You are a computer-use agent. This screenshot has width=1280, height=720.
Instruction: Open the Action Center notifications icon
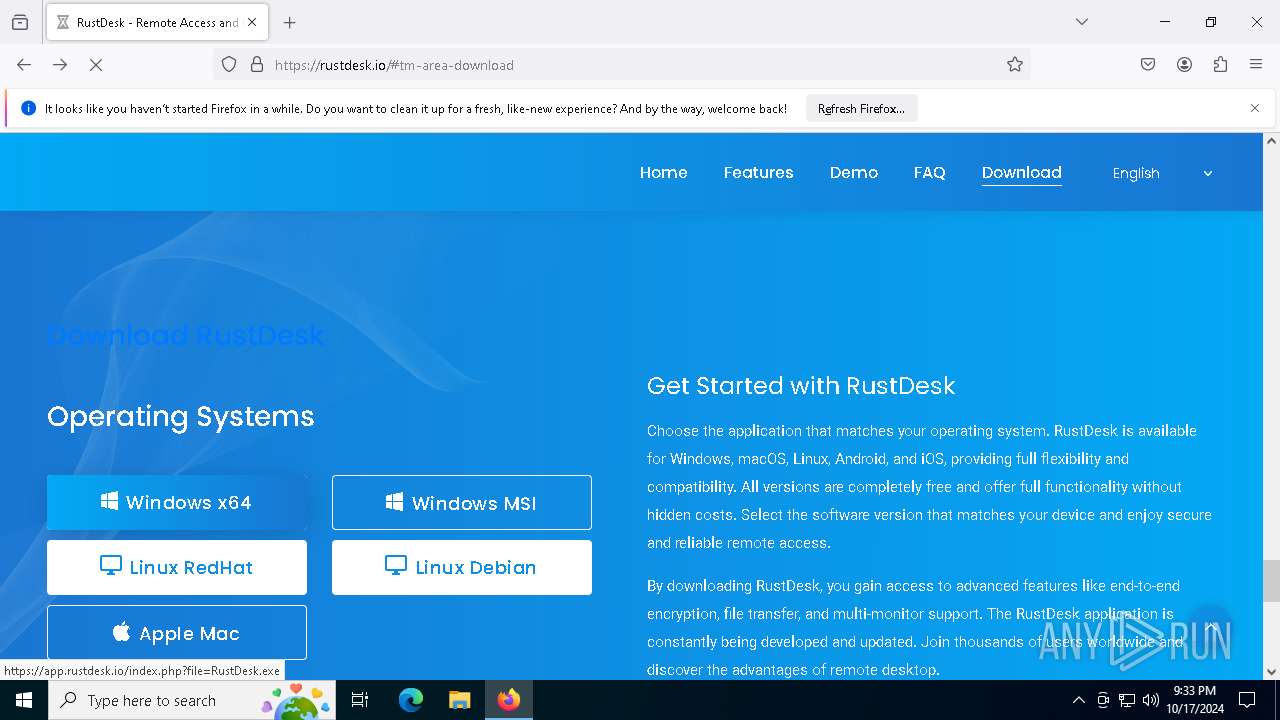tap(1247, 700)
